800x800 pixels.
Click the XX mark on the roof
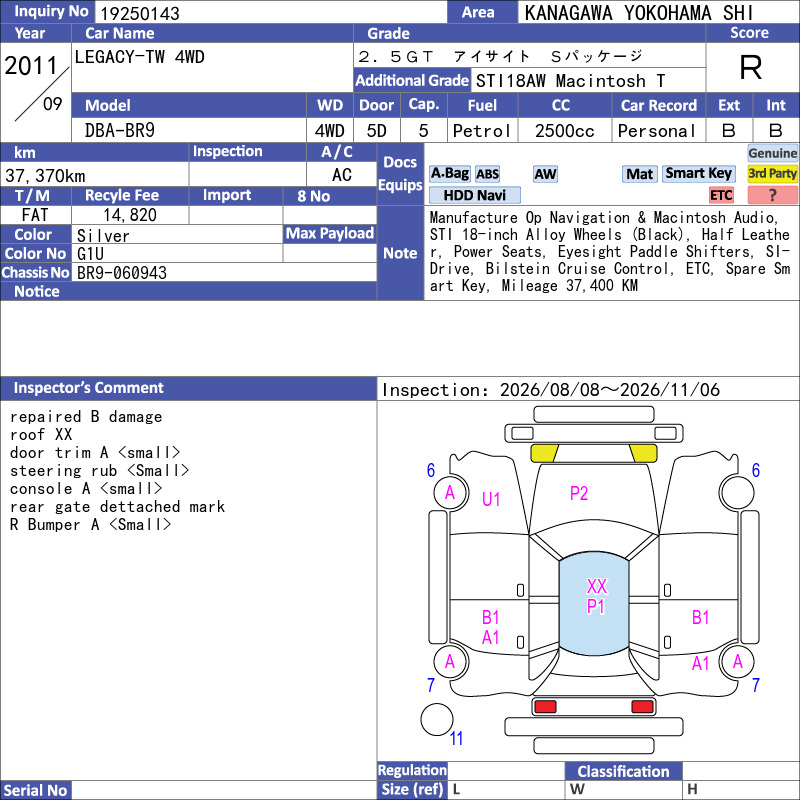597,587
